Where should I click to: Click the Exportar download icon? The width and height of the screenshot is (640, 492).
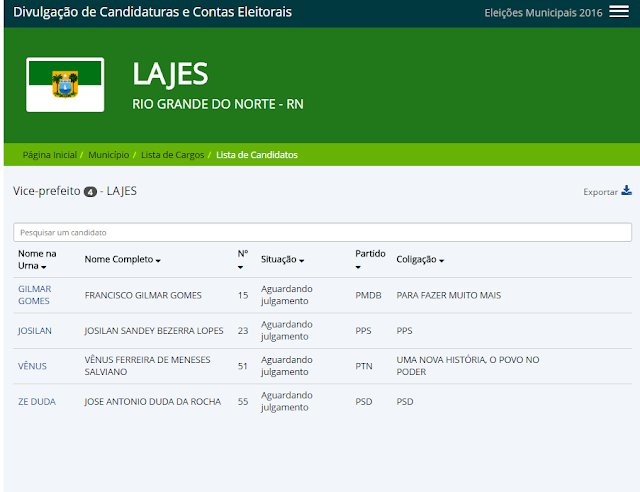pyautogui.click(x=627, y=190)
